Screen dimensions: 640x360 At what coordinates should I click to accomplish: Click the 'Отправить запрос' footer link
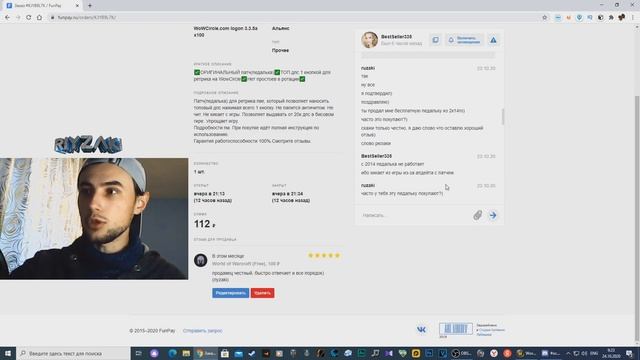click(x=202, y=331)
